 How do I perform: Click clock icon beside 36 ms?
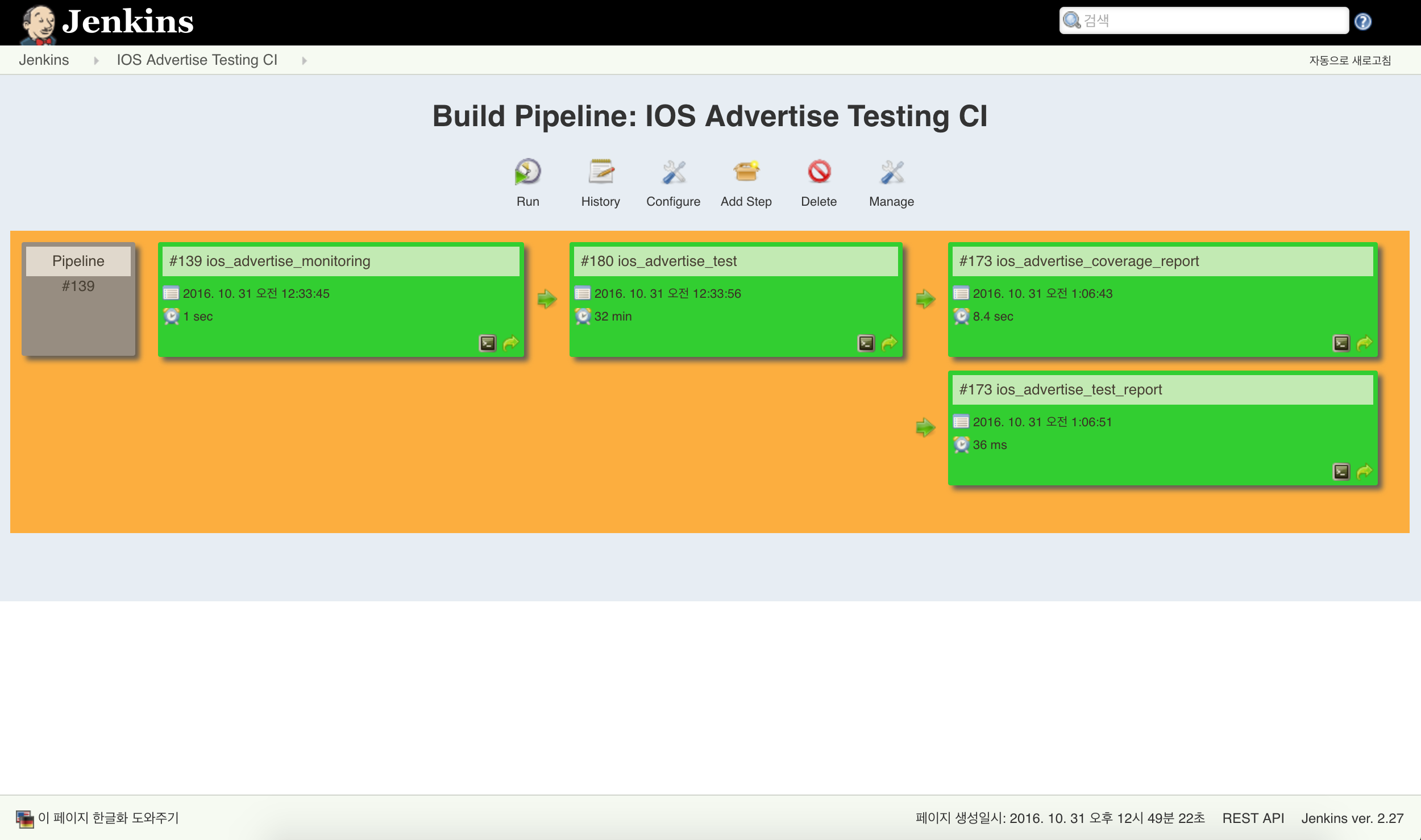(x=961, y=444)
